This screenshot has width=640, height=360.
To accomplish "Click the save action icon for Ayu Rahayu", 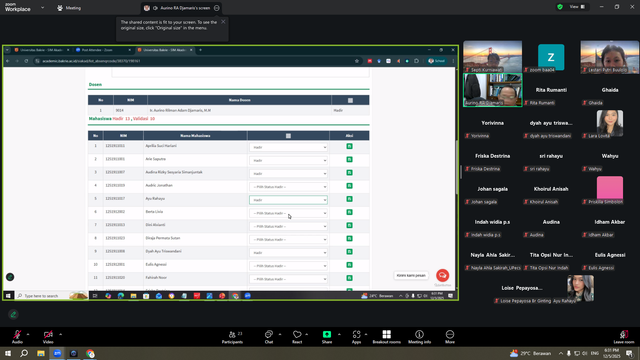I will point(349,199).
